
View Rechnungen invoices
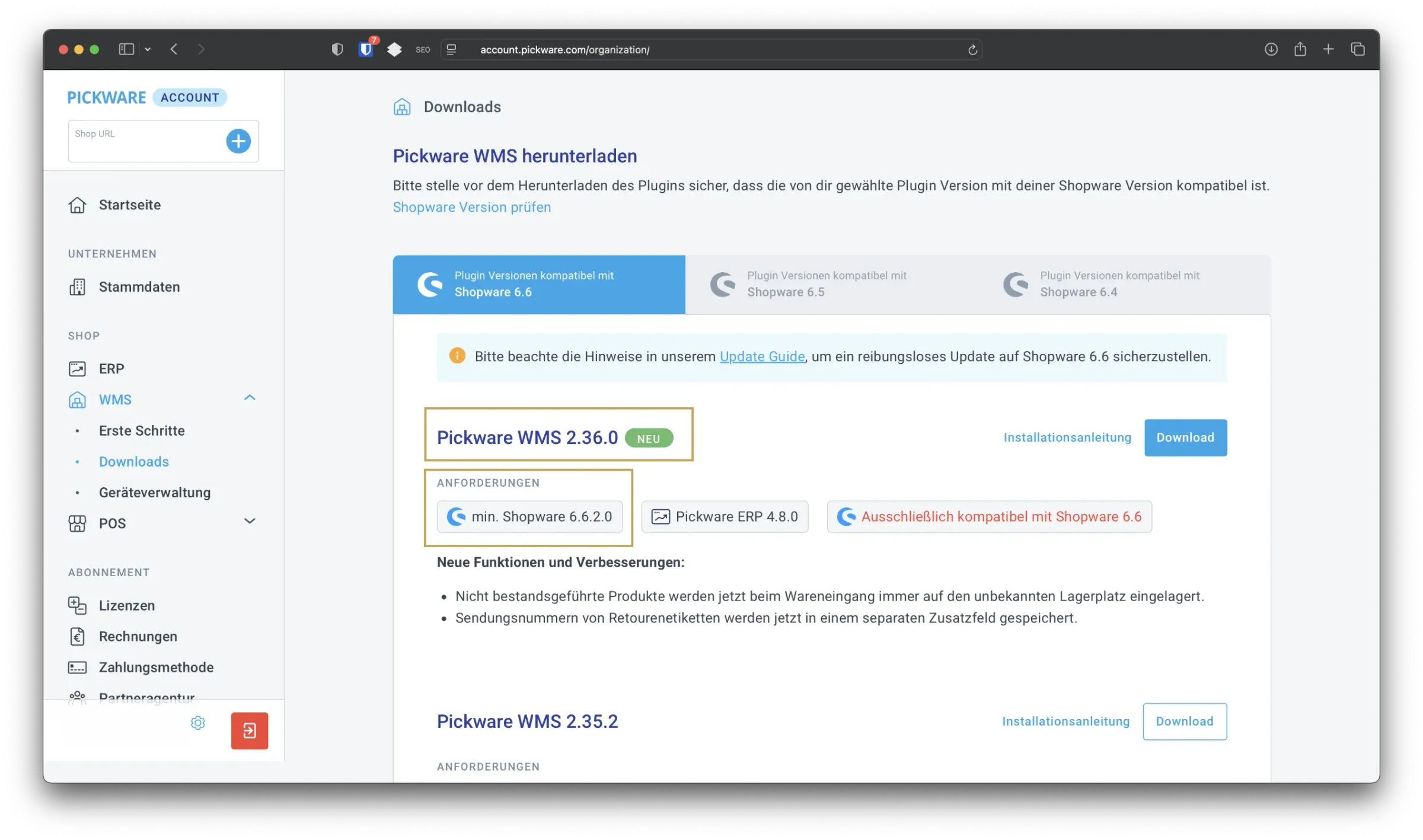pos(138,636)
